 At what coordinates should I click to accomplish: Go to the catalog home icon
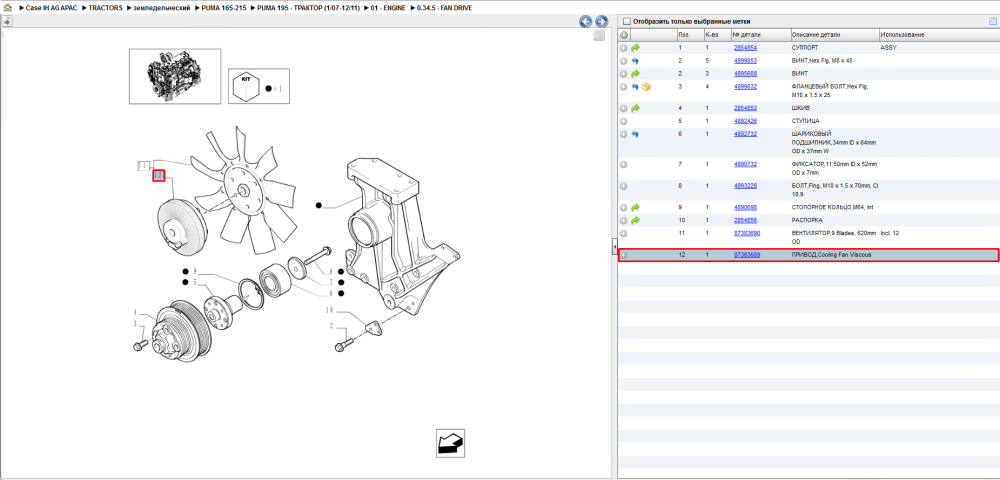(x=7, y=6)
